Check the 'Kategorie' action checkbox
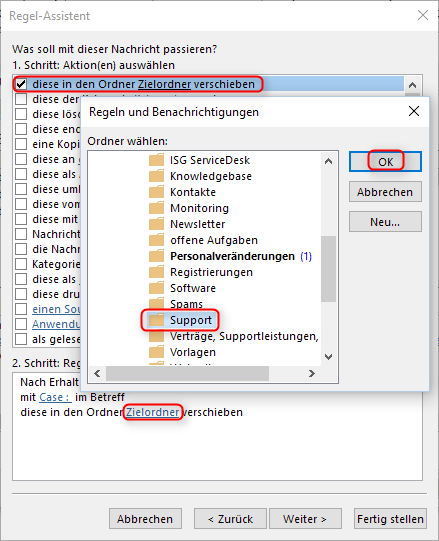Viewport: 439px width, 541px height. point(21,264)
